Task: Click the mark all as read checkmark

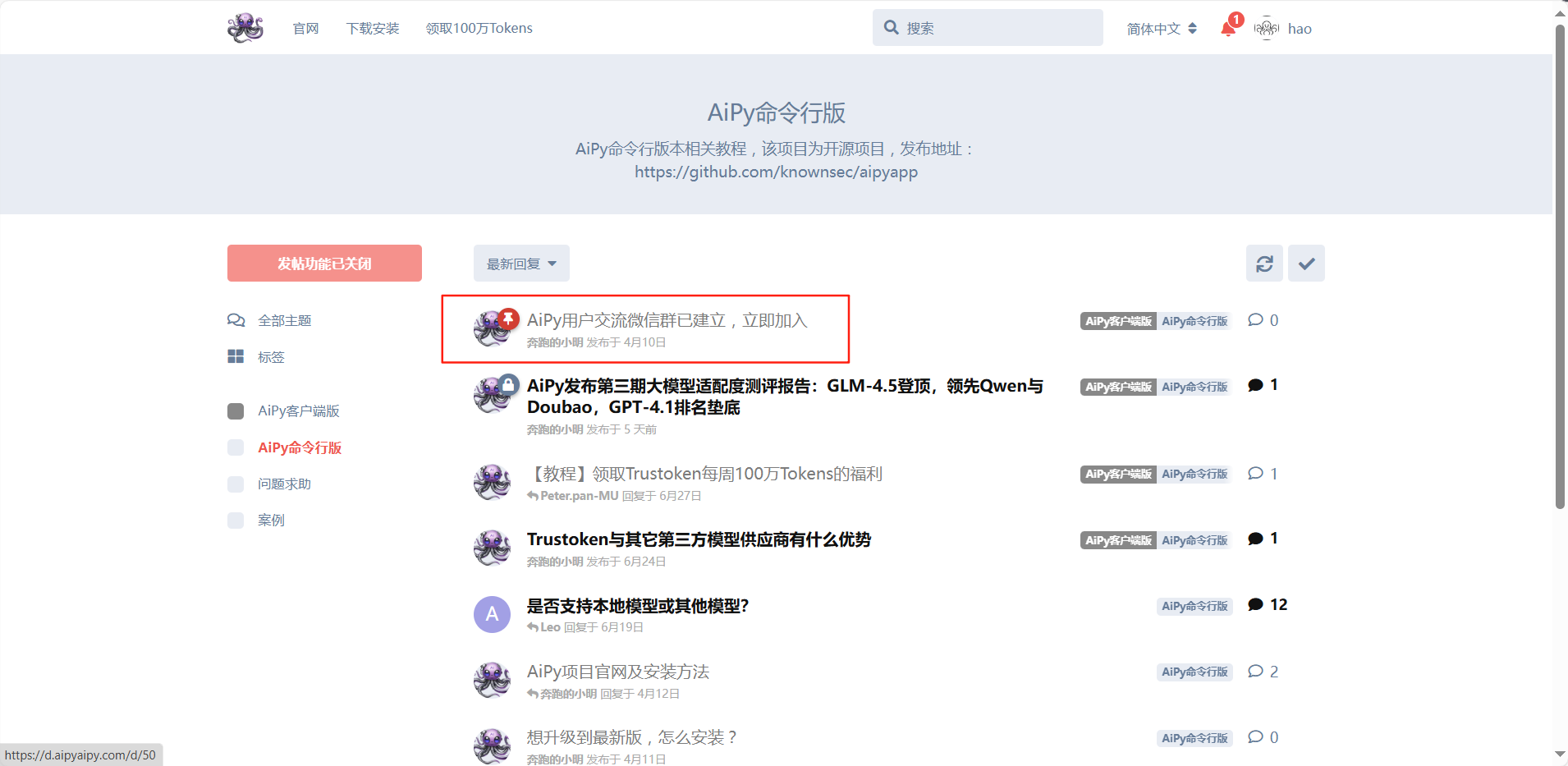Action: (1306, 264)
